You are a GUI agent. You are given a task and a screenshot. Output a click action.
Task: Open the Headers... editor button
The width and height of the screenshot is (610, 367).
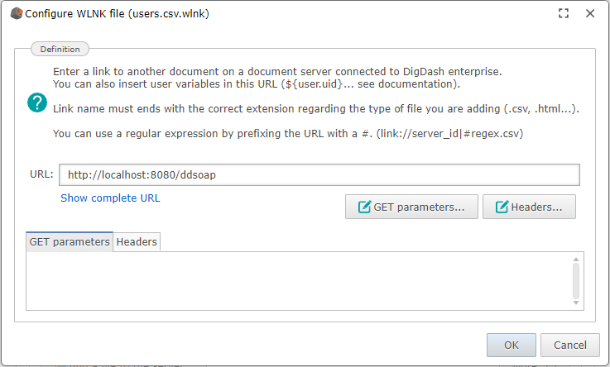(529, 207)
